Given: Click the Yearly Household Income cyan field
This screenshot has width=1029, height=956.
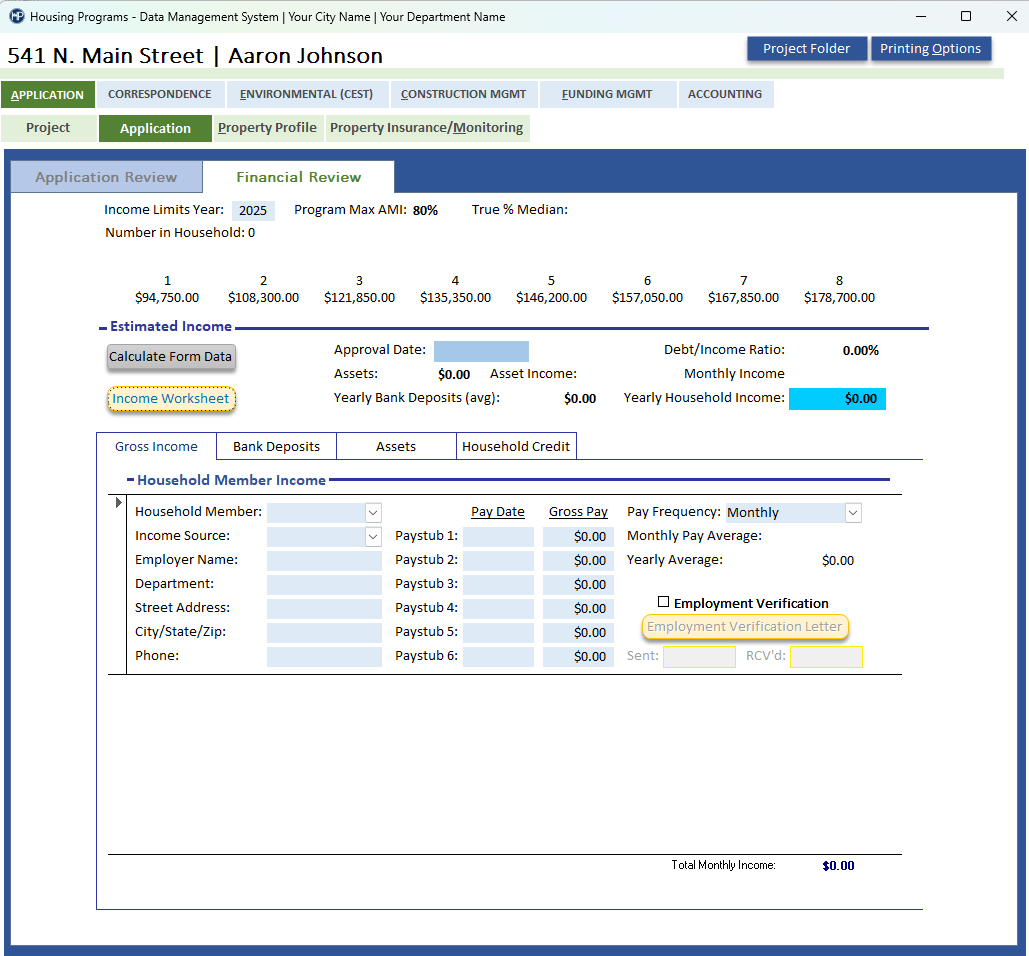Looking at the screenshot, I should (837, 399).
